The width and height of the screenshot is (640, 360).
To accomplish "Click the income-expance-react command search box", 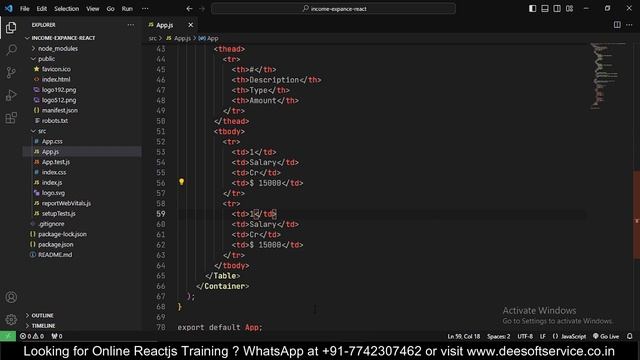I will 333,9.
